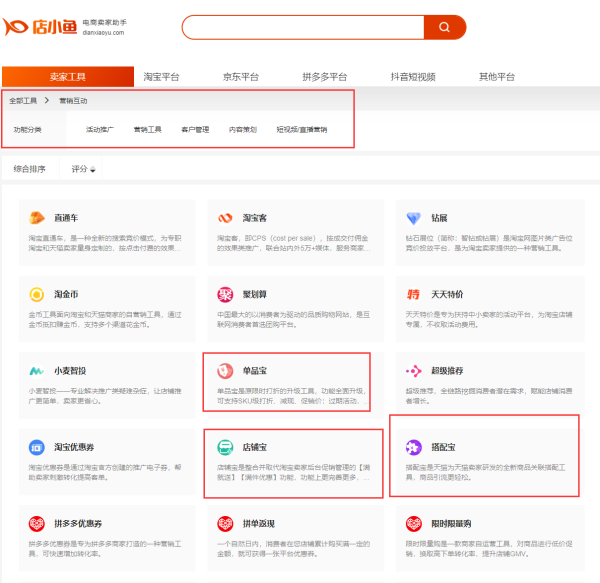The image size is (600, 583).
Task: Filter by the 活动推广 category
Action: click(x=99, y=129)
